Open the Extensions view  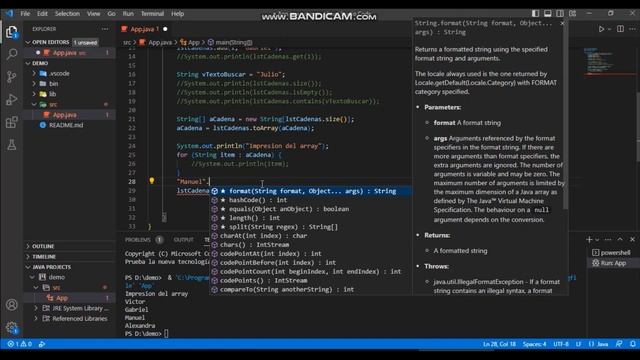tap(11, 122)
